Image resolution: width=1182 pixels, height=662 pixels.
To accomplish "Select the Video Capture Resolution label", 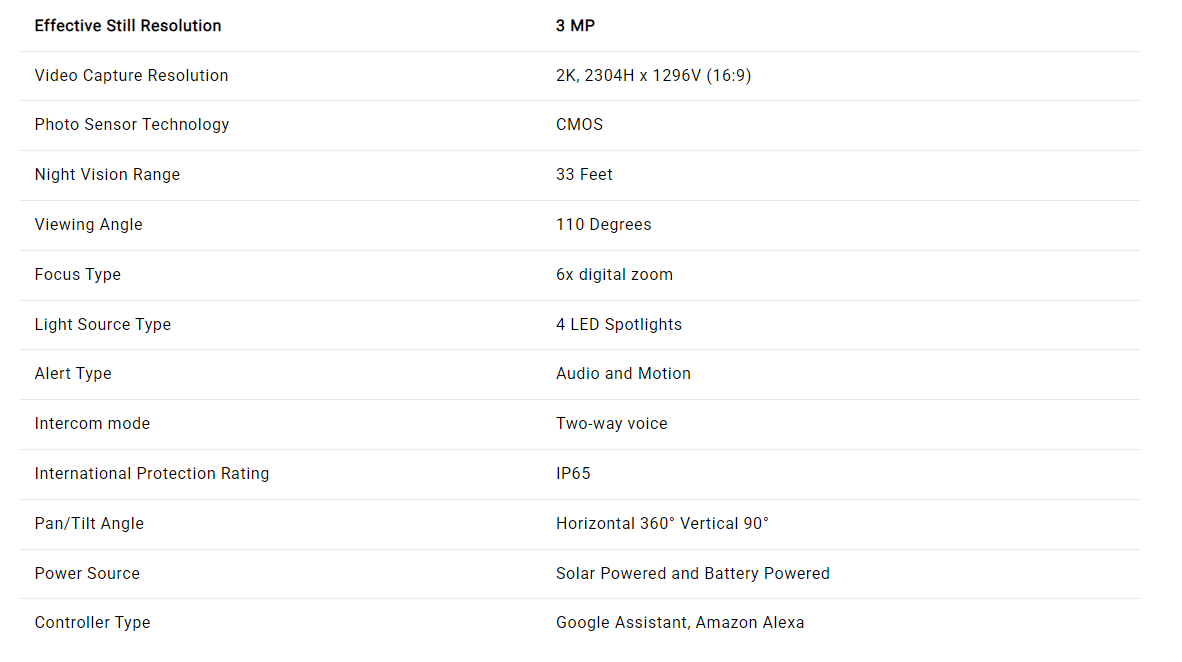I will (131, 76).
